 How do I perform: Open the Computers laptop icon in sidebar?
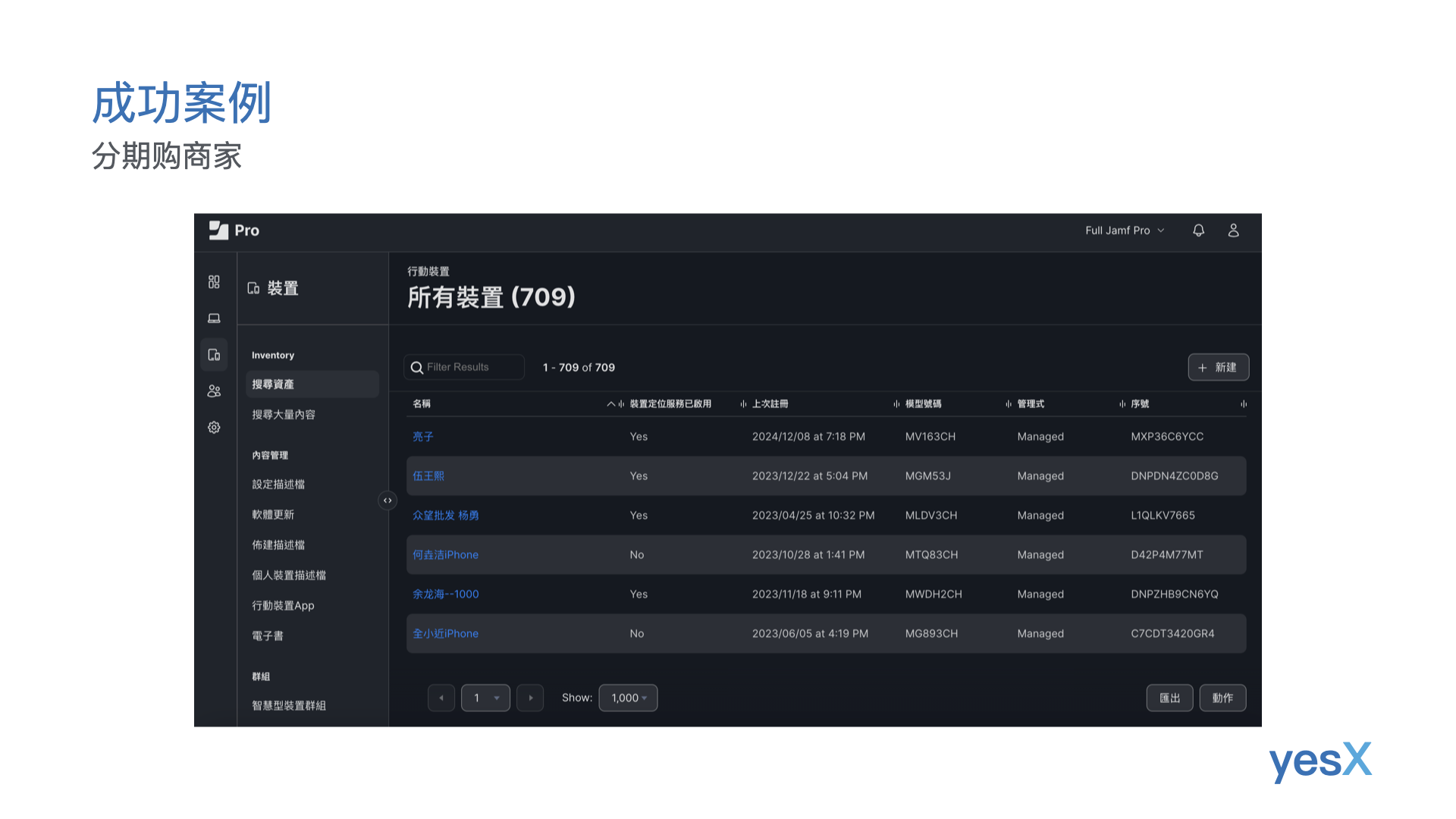tap(214, 318)
